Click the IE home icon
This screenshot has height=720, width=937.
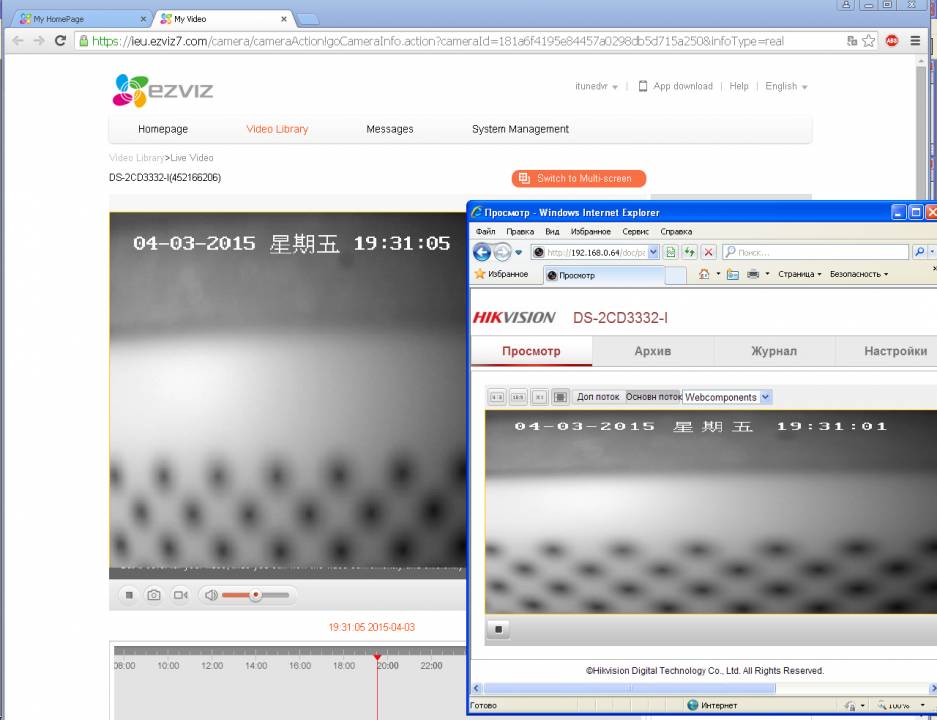pyautogui.click(x=704, y=274)
